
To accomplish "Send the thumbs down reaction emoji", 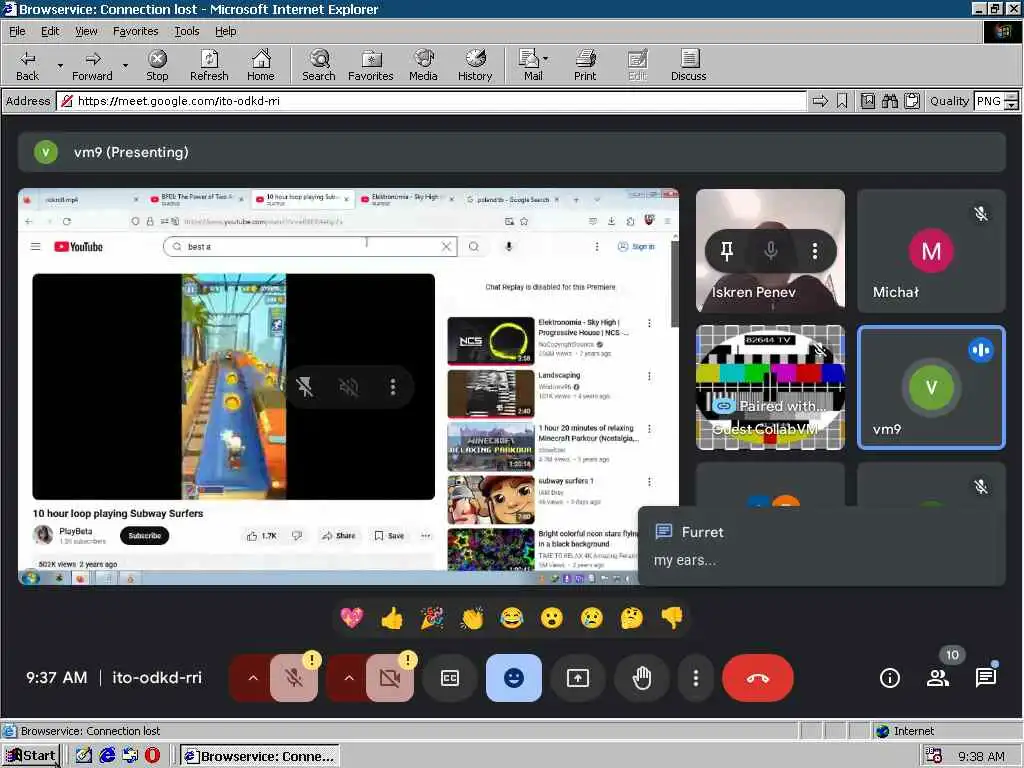I will click(x=672, y=617).
